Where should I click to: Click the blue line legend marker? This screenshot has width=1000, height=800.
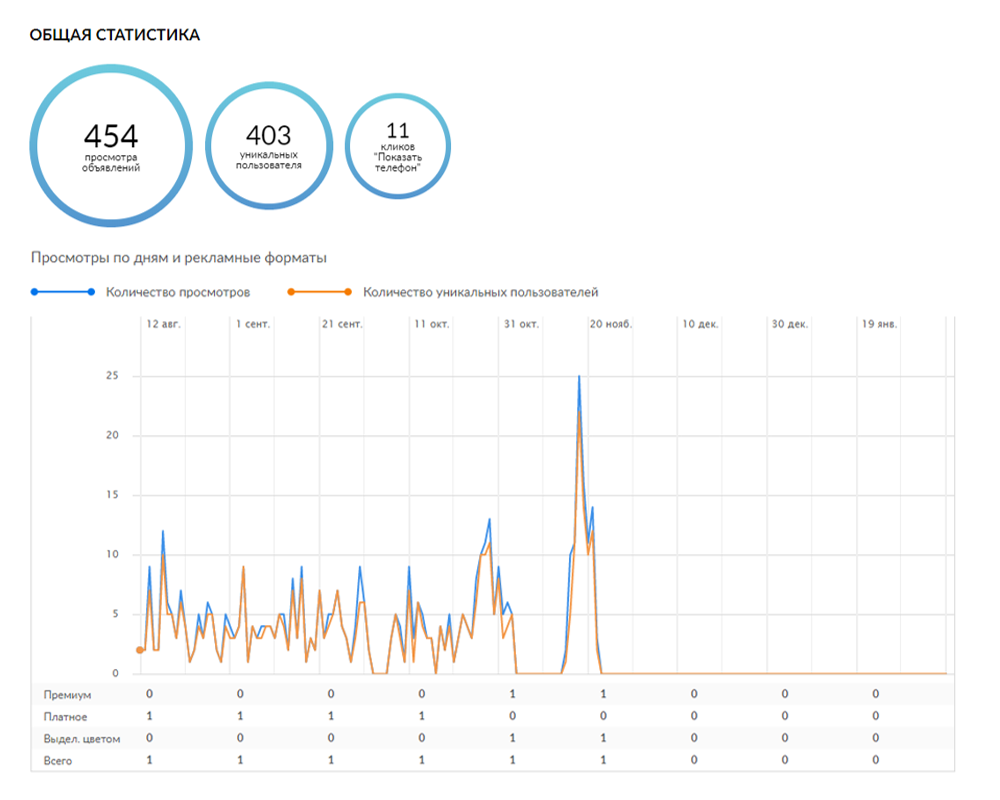tap(63, 292)
